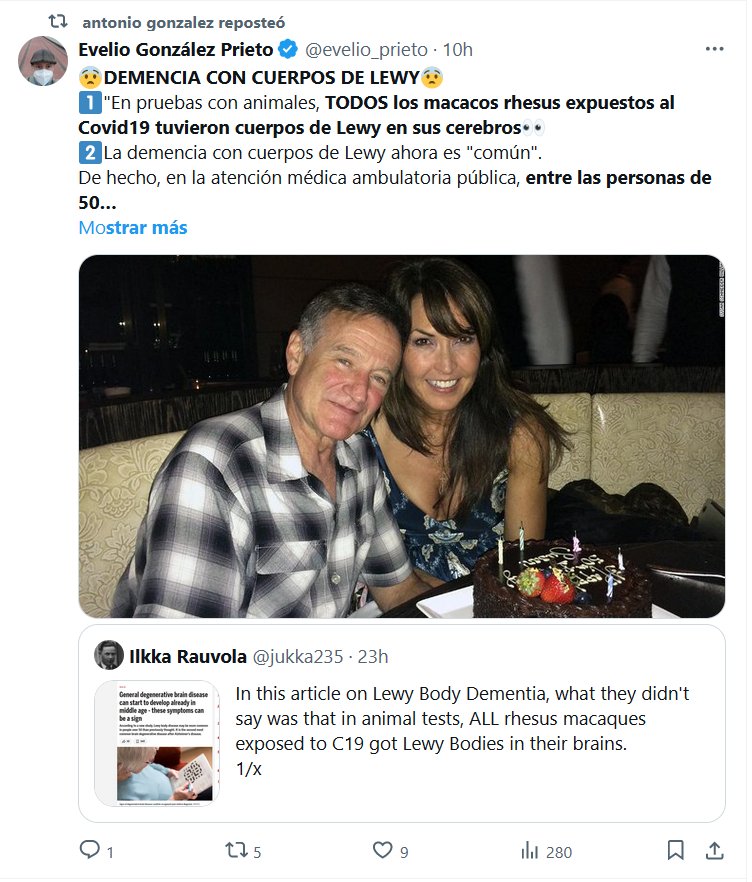This screenshot has width=752, height=882.
Task: Open the three-dot more options menu
Action: [x=714, y=49]
